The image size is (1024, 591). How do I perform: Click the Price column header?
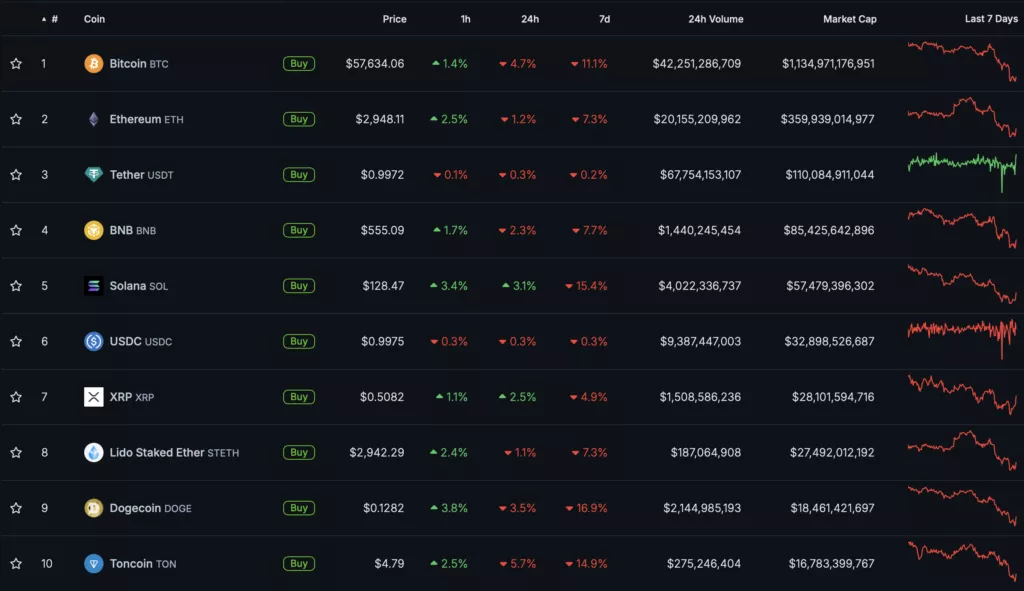394,19
